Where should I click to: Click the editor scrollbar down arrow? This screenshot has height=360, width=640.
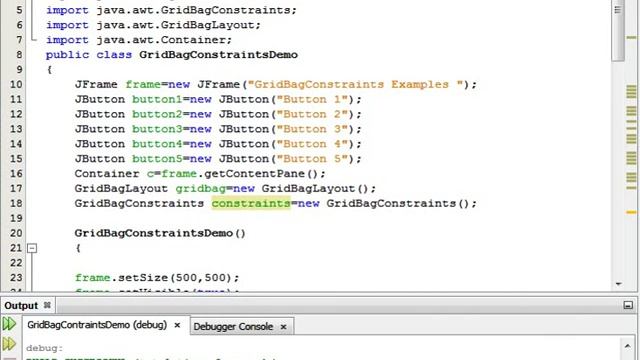click(x=619, y=284)
